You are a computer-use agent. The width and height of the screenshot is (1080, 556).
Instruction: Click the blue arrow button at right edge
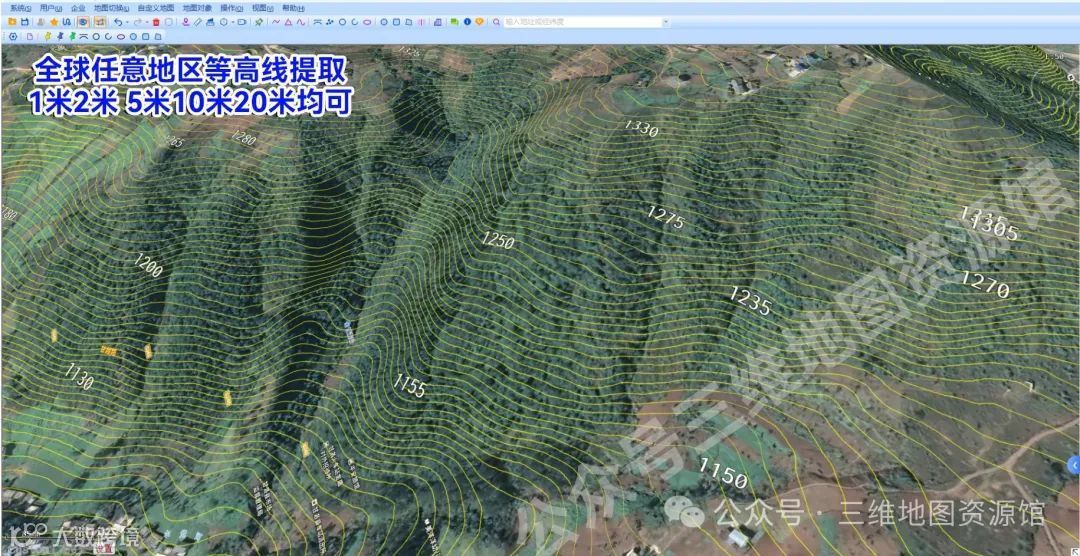pyautogui.click(x=1074, y=466)
